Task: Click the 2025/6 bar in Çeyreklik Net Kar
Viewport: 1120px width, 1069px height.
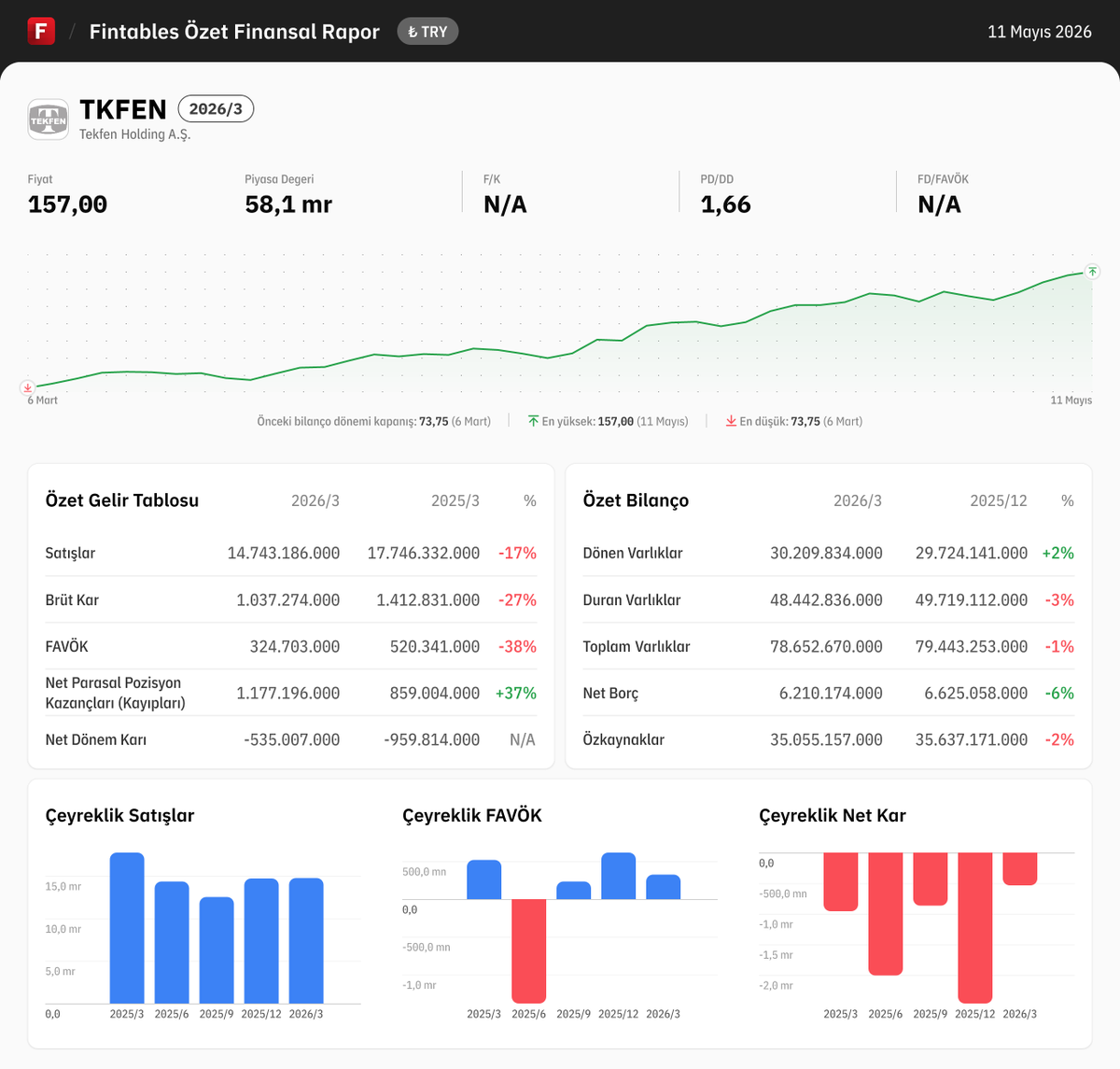Action: pos(886,914)
